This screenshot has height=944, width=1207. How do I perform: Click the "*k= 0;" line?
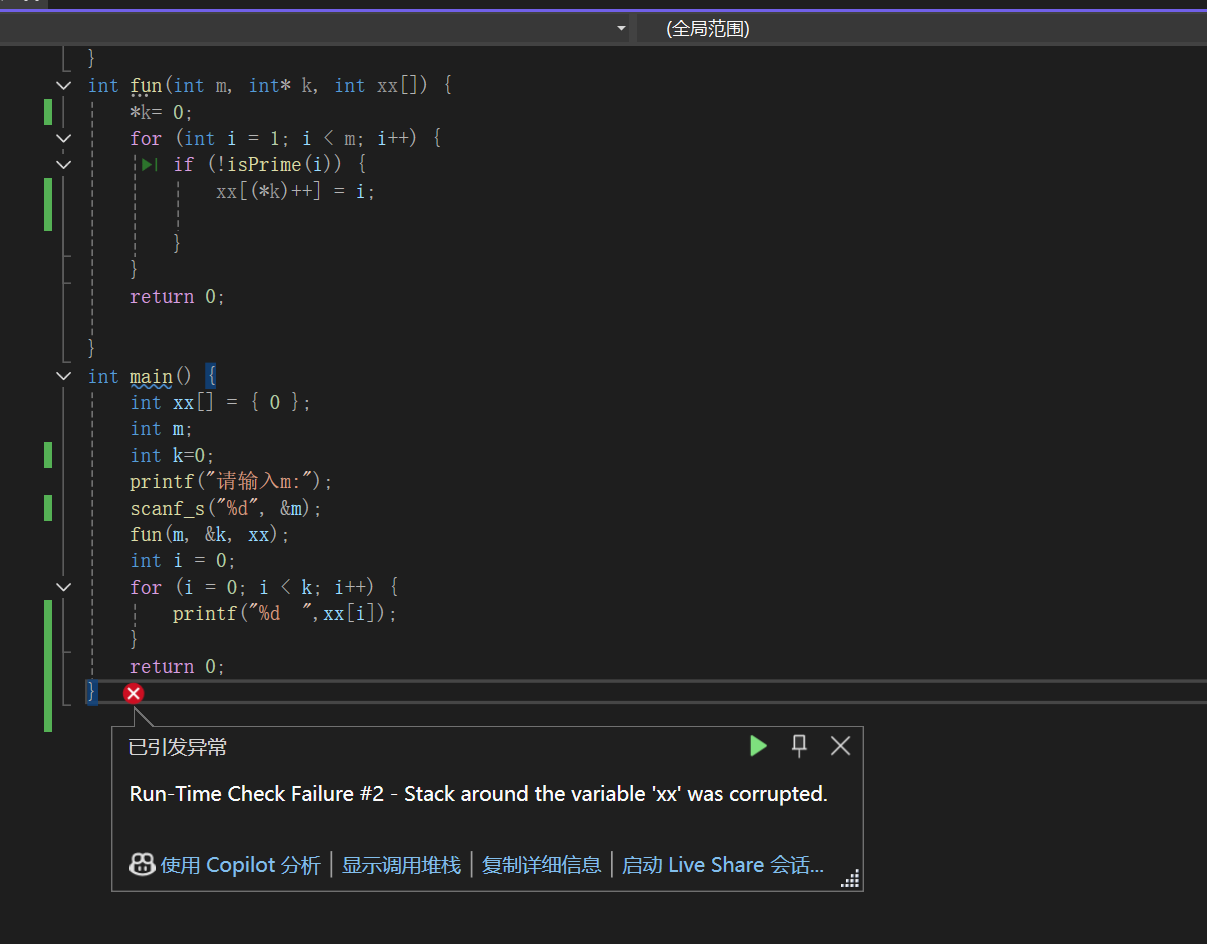(x=161, y=112)
